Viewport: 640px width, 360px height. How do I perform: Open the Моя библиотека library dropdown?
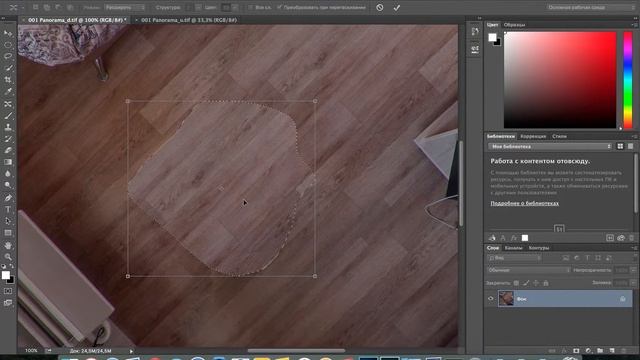[x=550, y=146]
